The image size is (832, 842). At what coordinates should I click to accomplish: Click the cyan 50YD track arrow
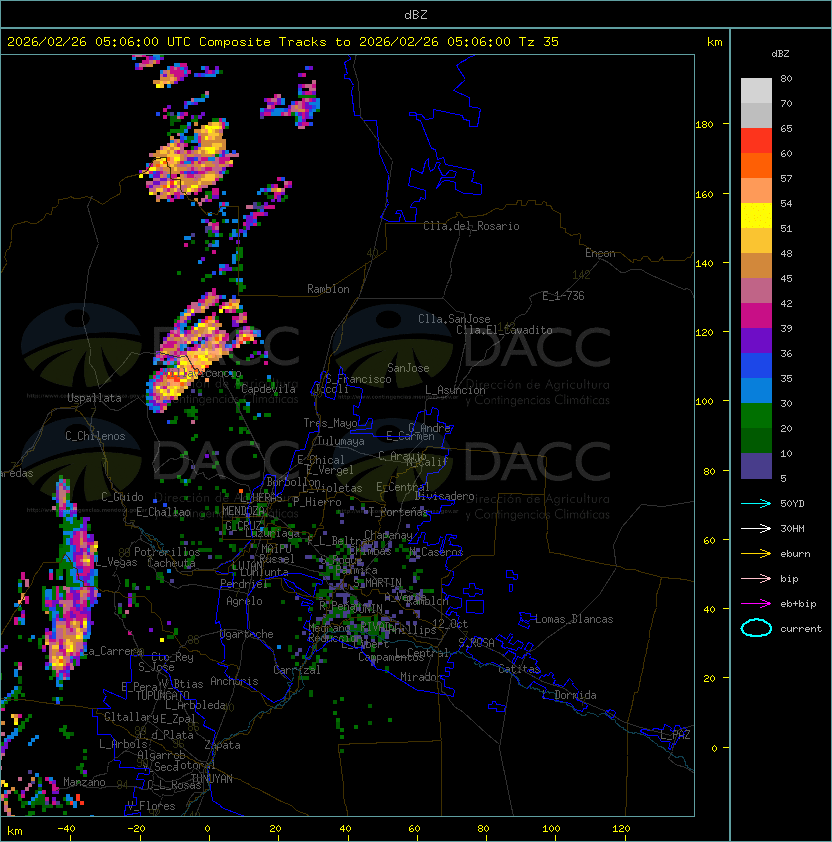pyautogui.click(x=756, y=504)
